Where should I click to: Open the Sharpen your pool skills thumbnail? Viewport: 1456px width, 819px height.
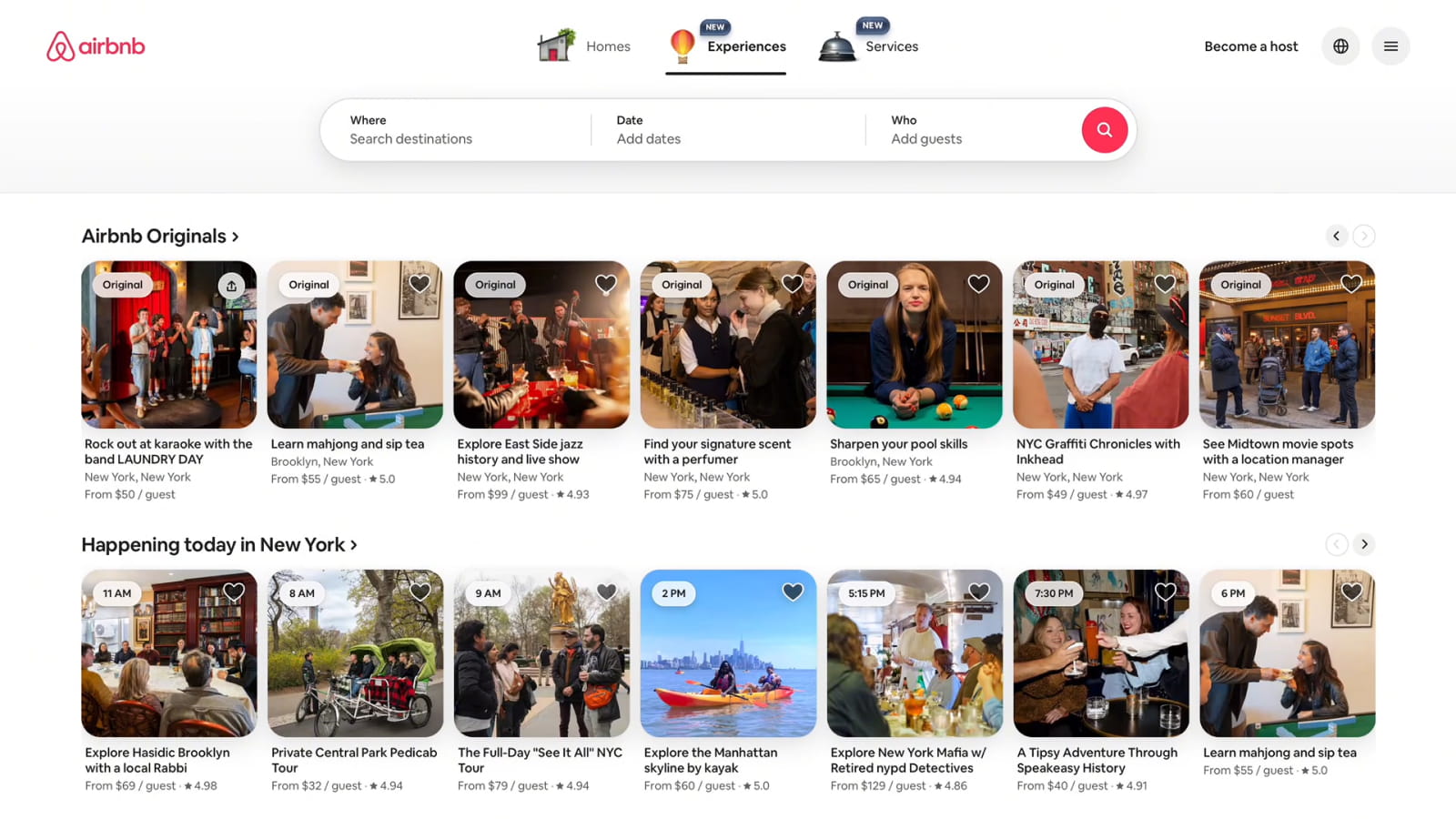(914, 346)
